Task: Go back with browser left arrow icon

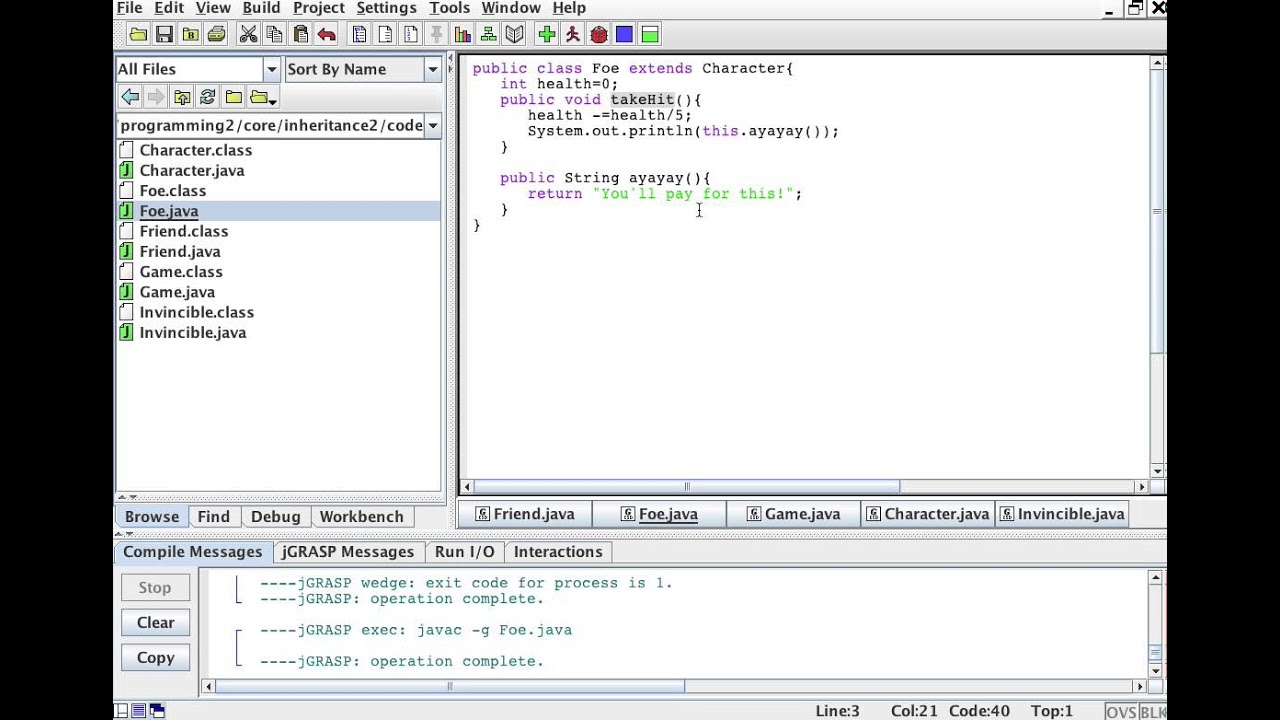Action: click(130, 97)
